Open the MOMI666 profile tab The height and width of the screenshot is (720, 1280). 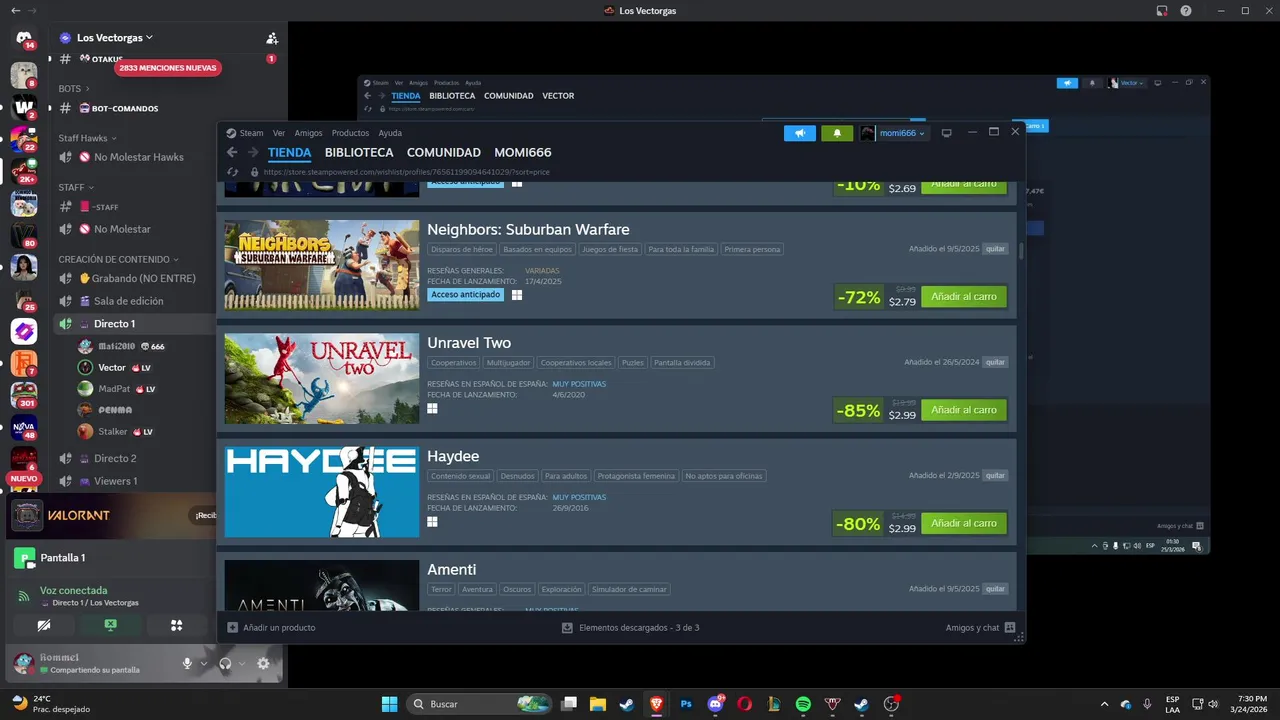(523, 153)
